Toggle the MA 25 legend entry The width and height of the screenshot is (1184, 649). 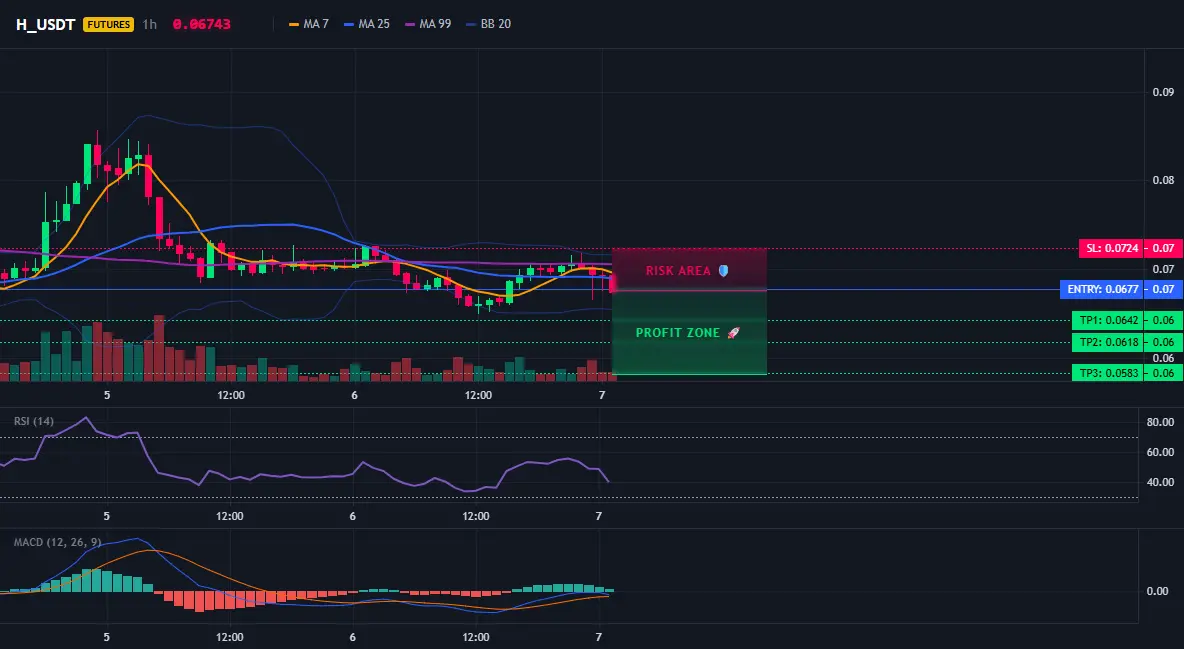point(367,24)
